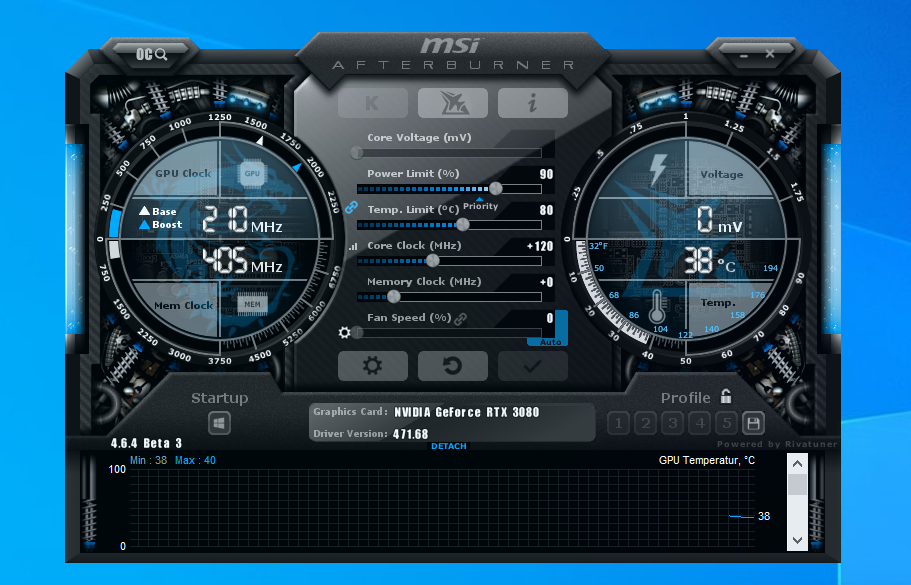
Task: Click the Kombustor K button
Action: (x=372, y=103)
